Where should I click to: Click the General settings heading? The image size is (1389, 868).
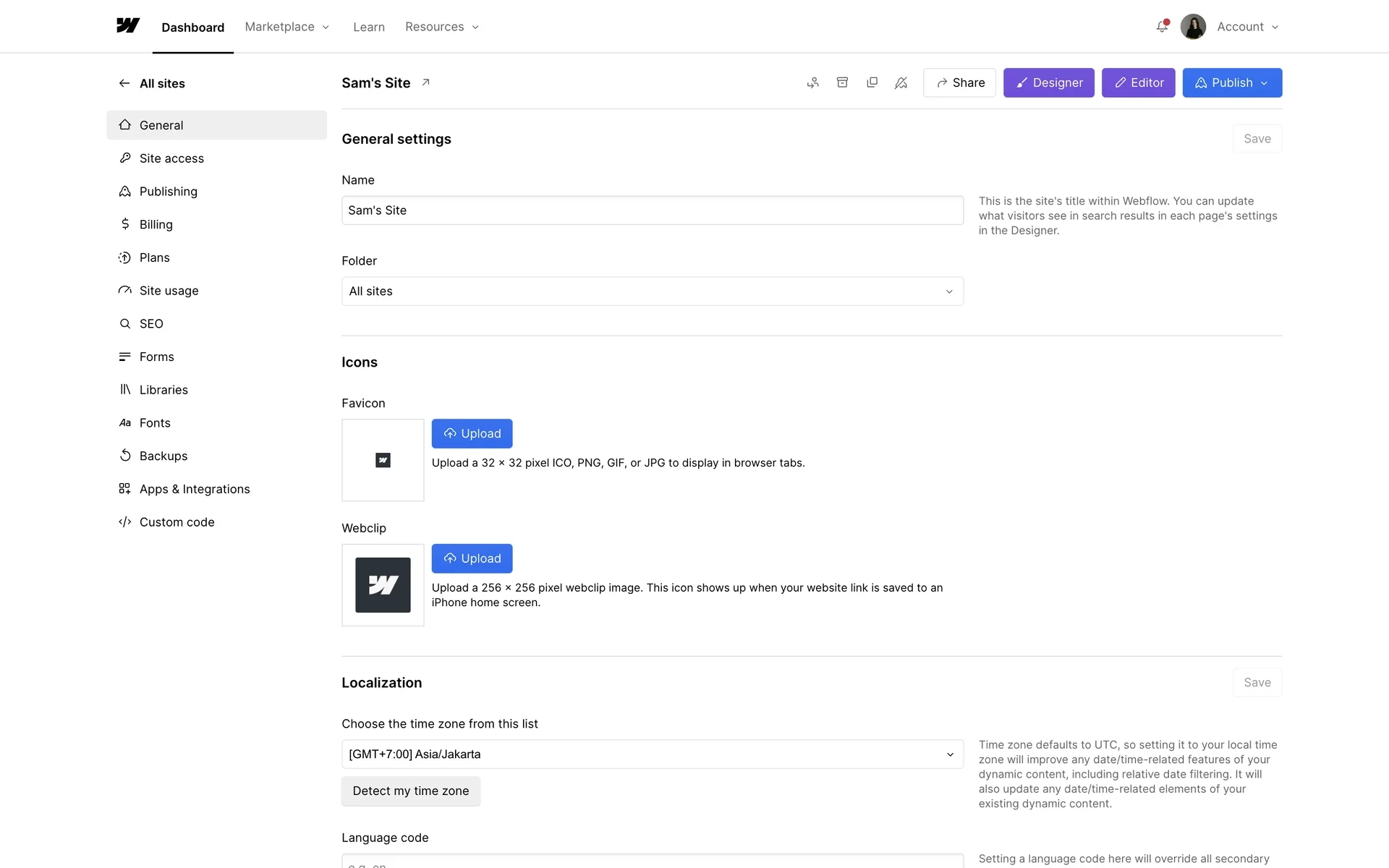(396, 139)
